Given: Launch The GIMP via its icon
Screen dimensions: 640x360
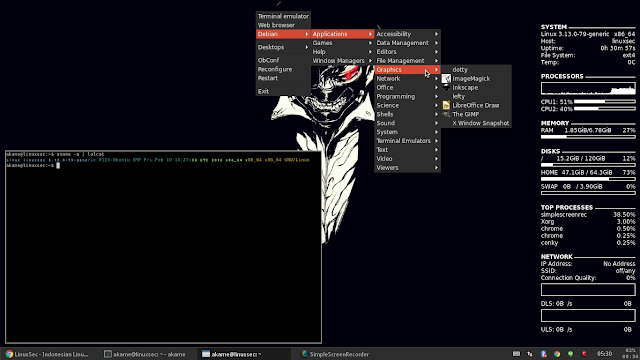Looking at the screenshot, I should coord(446,114).
